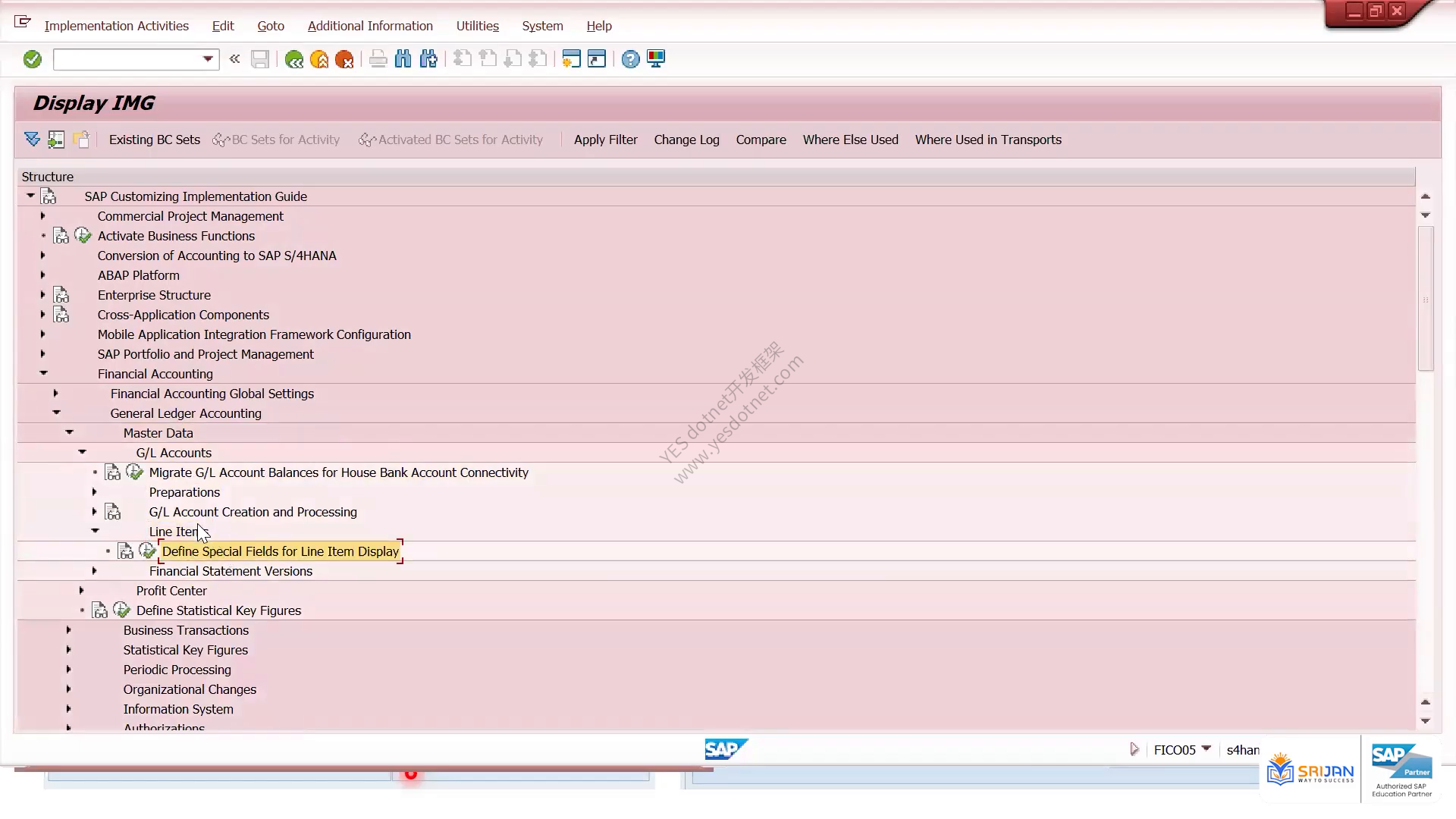Click the Position on Activity icon
This screenshot has height=819, width=1456.
pos(56,140)
